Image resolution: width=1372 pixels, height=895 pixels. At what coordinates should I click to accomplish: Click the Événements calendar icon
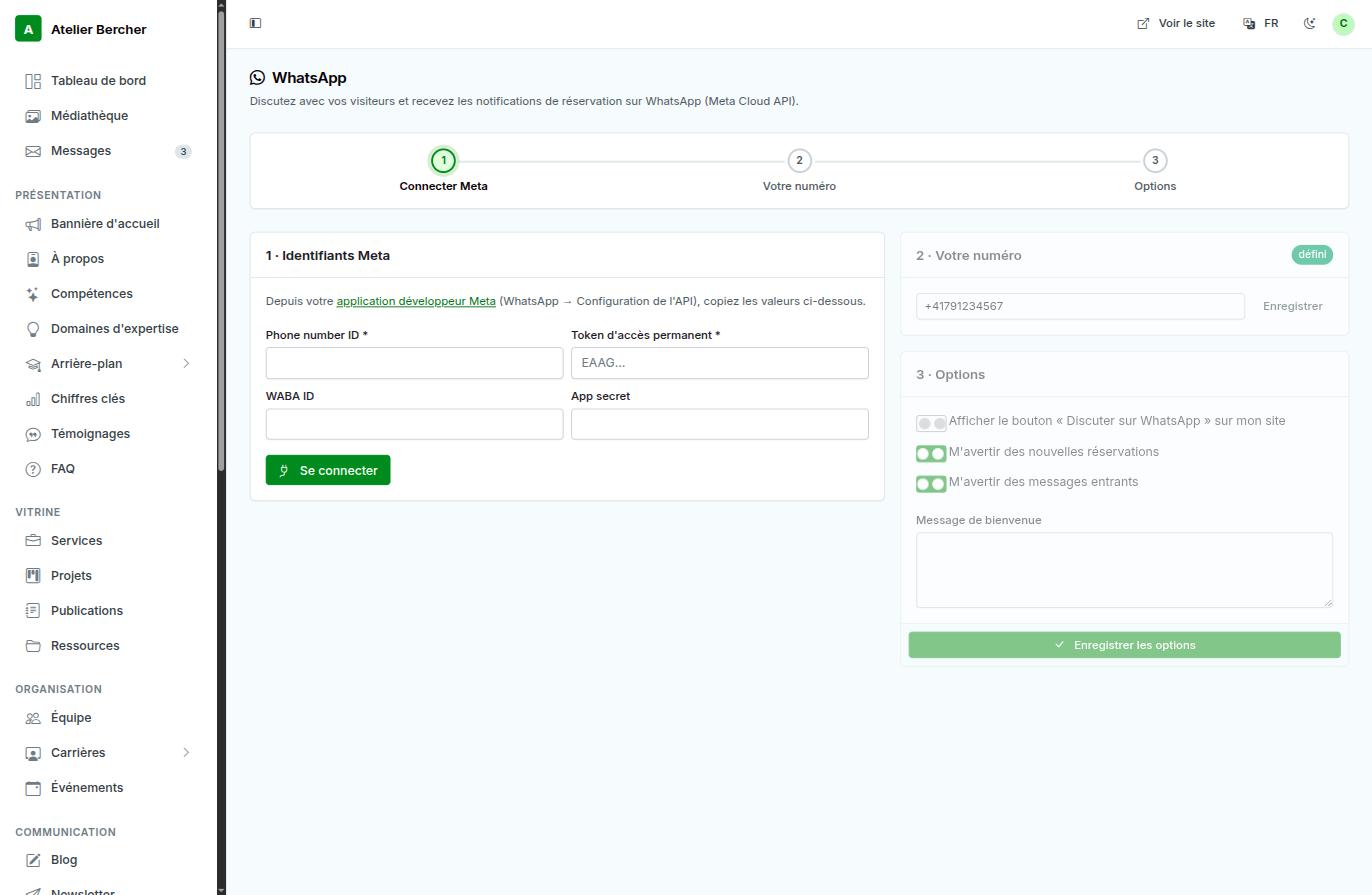(x=33, y=788)
